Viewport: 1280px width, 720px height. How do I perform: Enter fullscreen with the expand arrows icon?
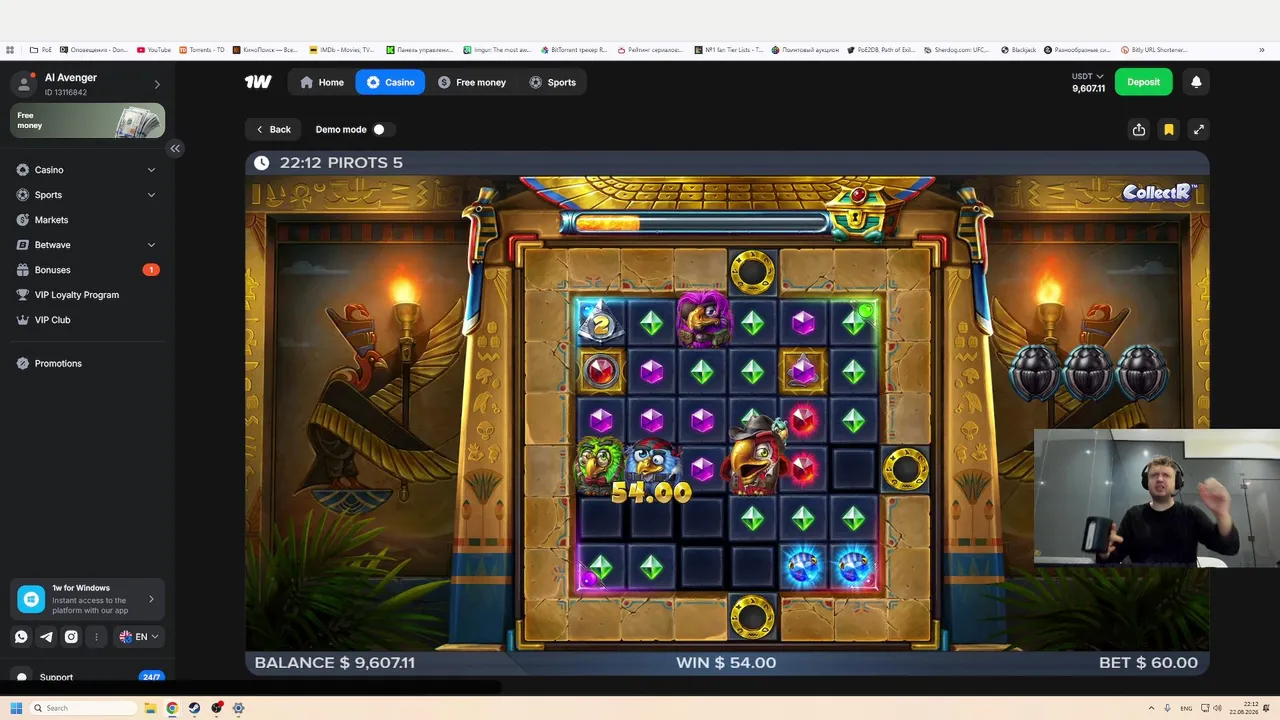click(1198, 129)
